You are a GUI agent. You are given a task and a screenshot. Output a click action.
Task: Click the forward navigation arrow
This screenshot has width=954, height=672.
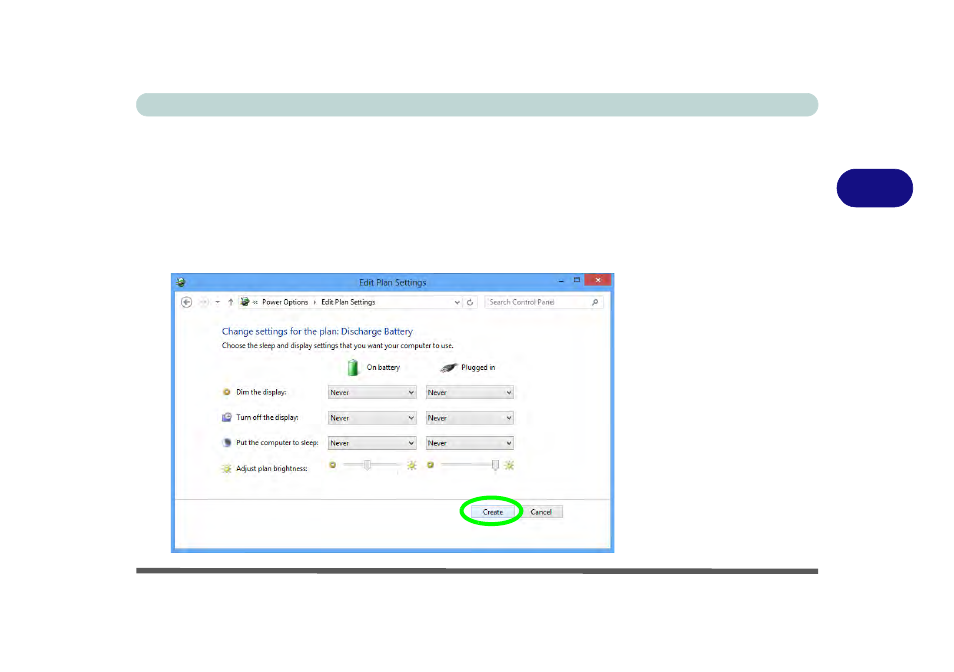click(x=203, y=302)
